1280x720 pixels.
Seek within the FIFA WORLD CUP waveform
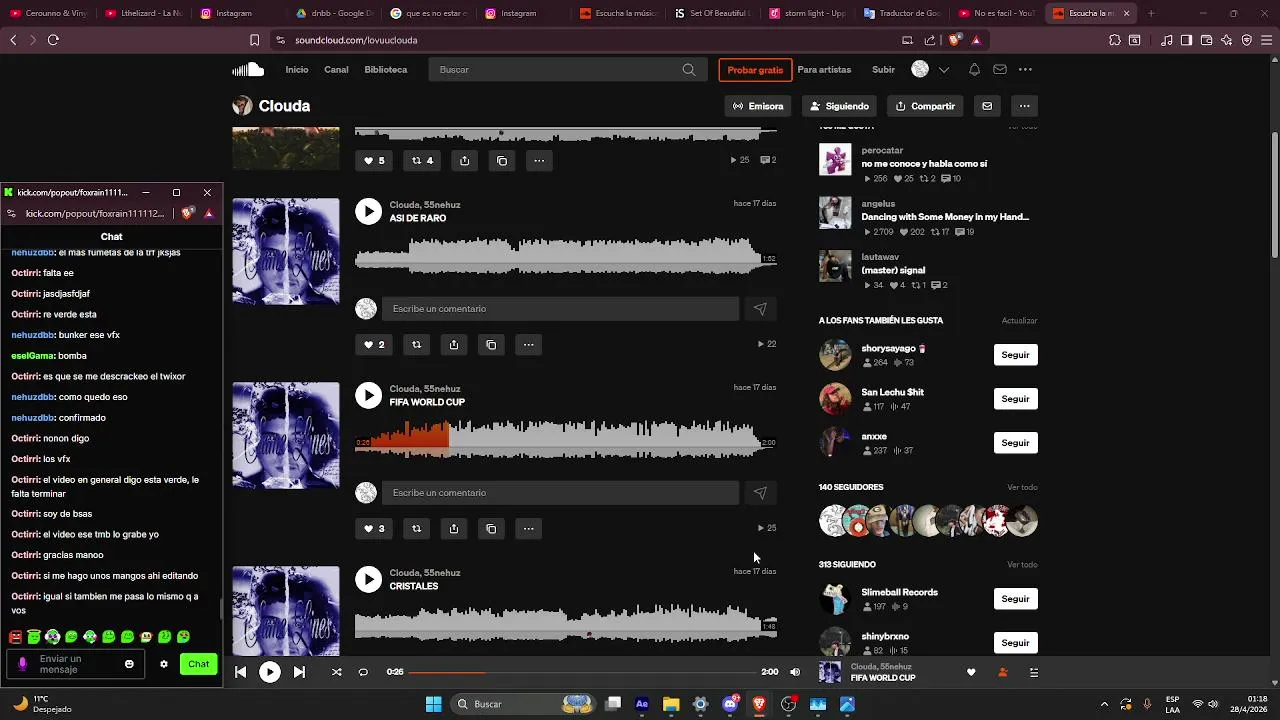tap(566, 442)
